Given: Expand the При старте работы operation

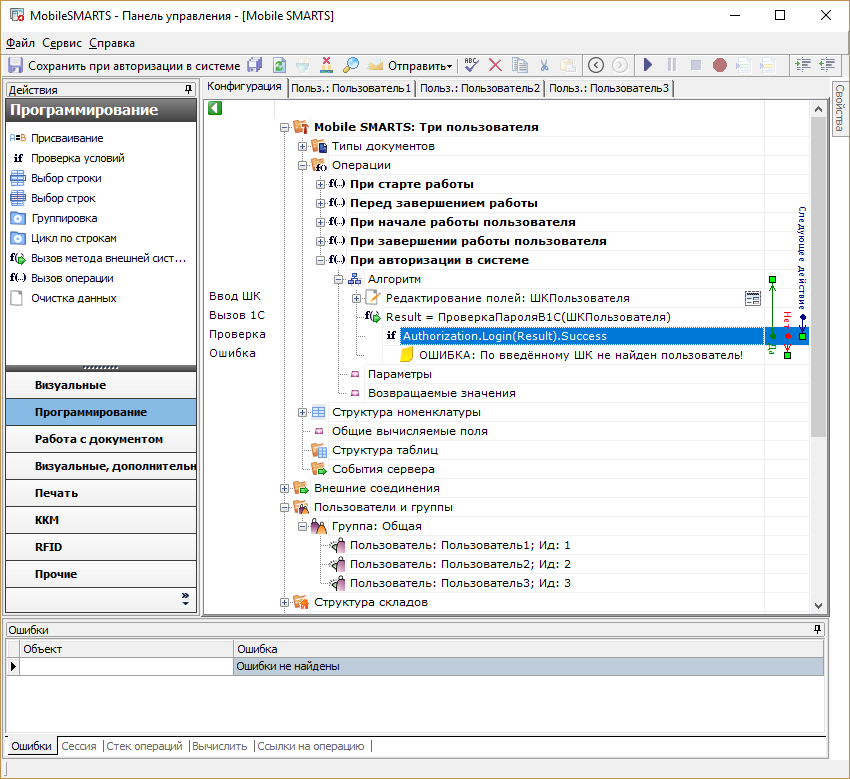Looking at the screenshot, I should tap(320, 184).
